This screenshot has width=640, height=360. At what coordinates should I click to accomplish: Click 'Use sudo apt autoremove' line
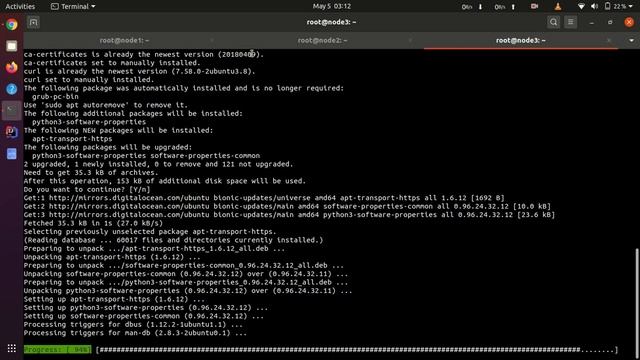tap(106, 105)
